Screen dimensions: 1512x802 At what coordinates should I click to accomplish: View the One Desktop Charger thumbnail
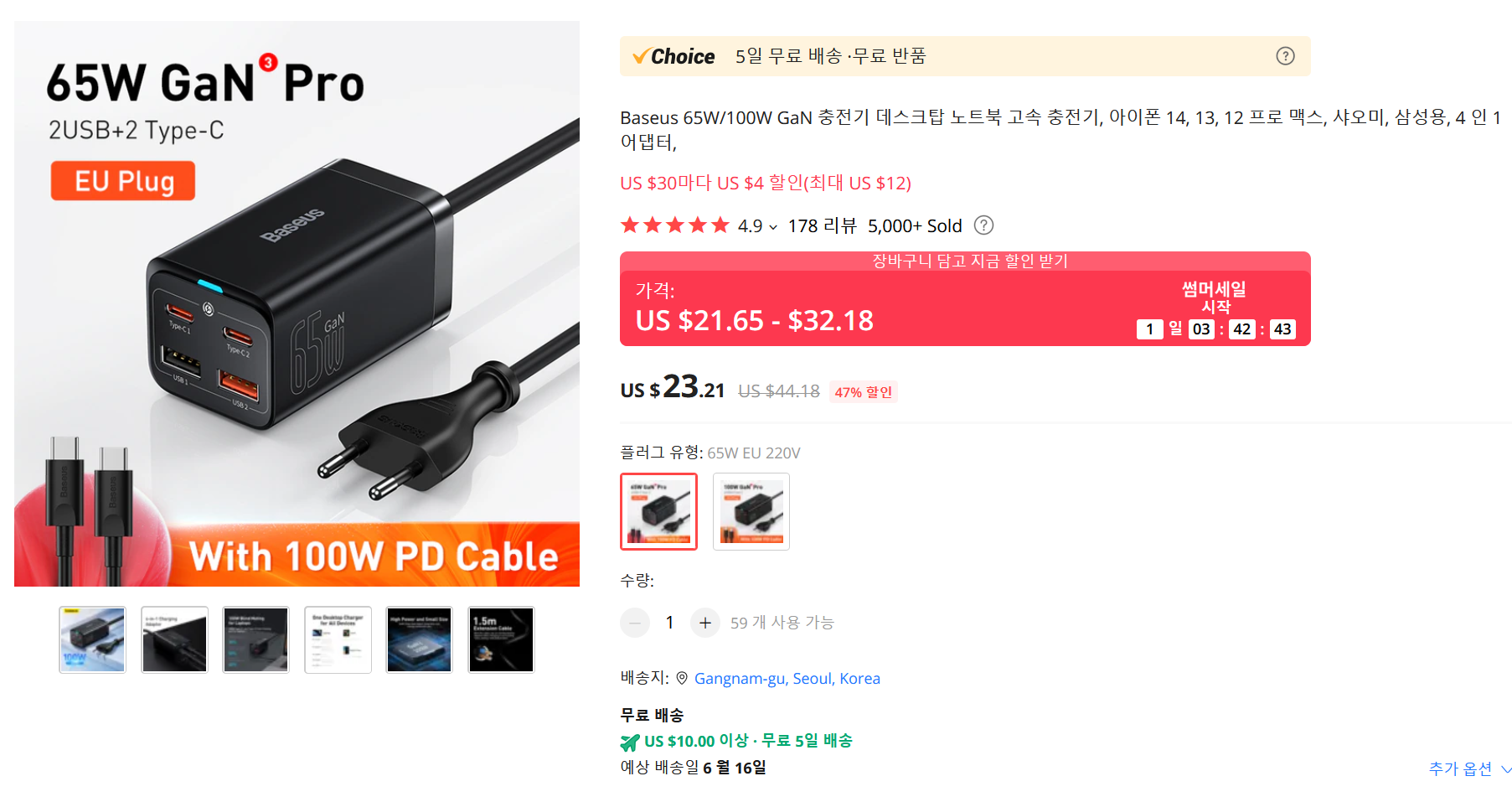pyautogui.click(x=338, y=639)
